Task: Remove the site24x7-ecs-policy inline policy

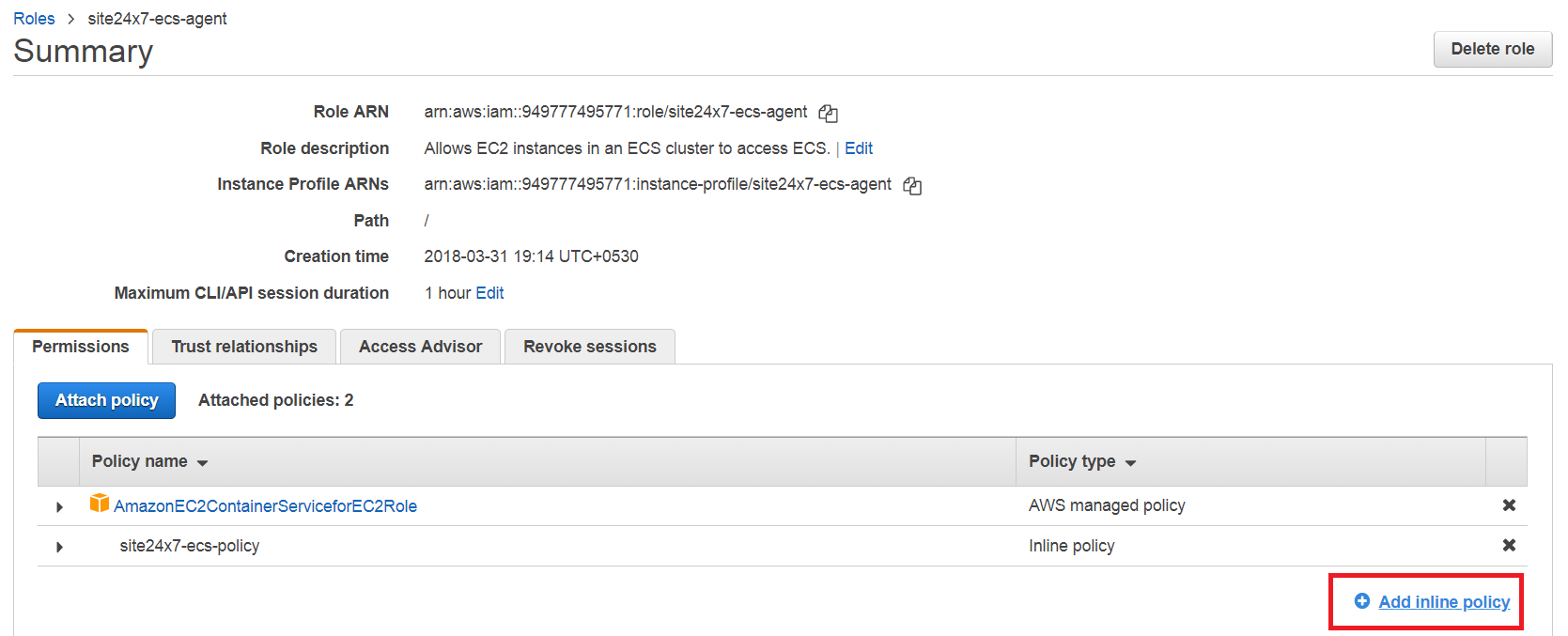Action: (x=1509, y=546)
